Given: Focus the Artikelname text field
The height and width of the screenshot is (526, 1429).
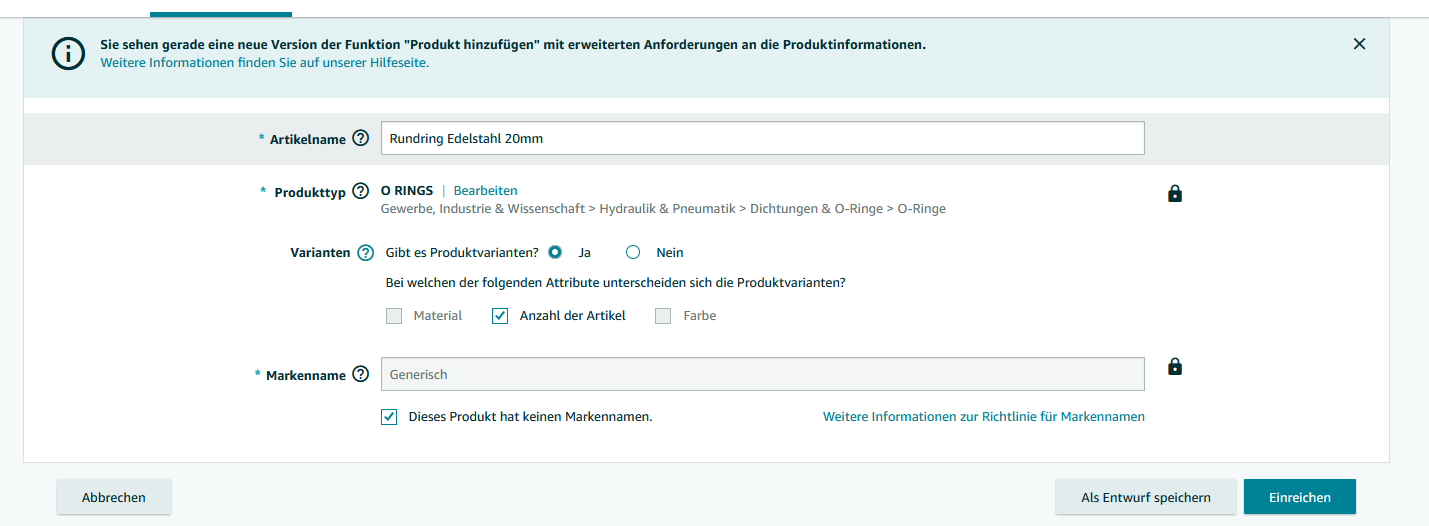Looking at the screenshot, I should [x=763, y=139].
